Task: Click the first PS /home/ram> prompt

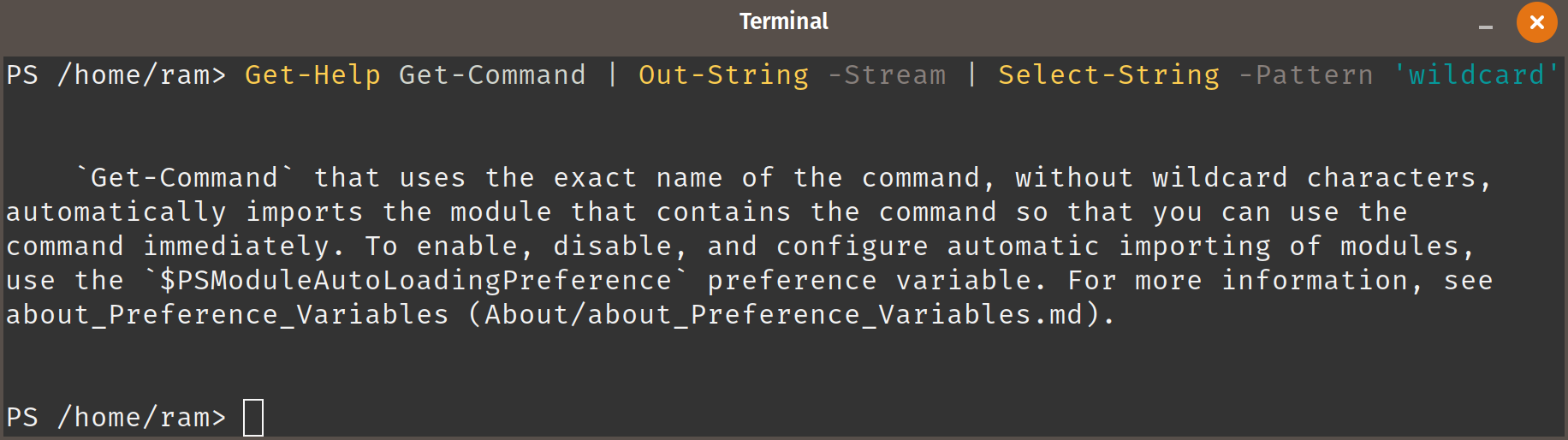Action: click(116, 75)
